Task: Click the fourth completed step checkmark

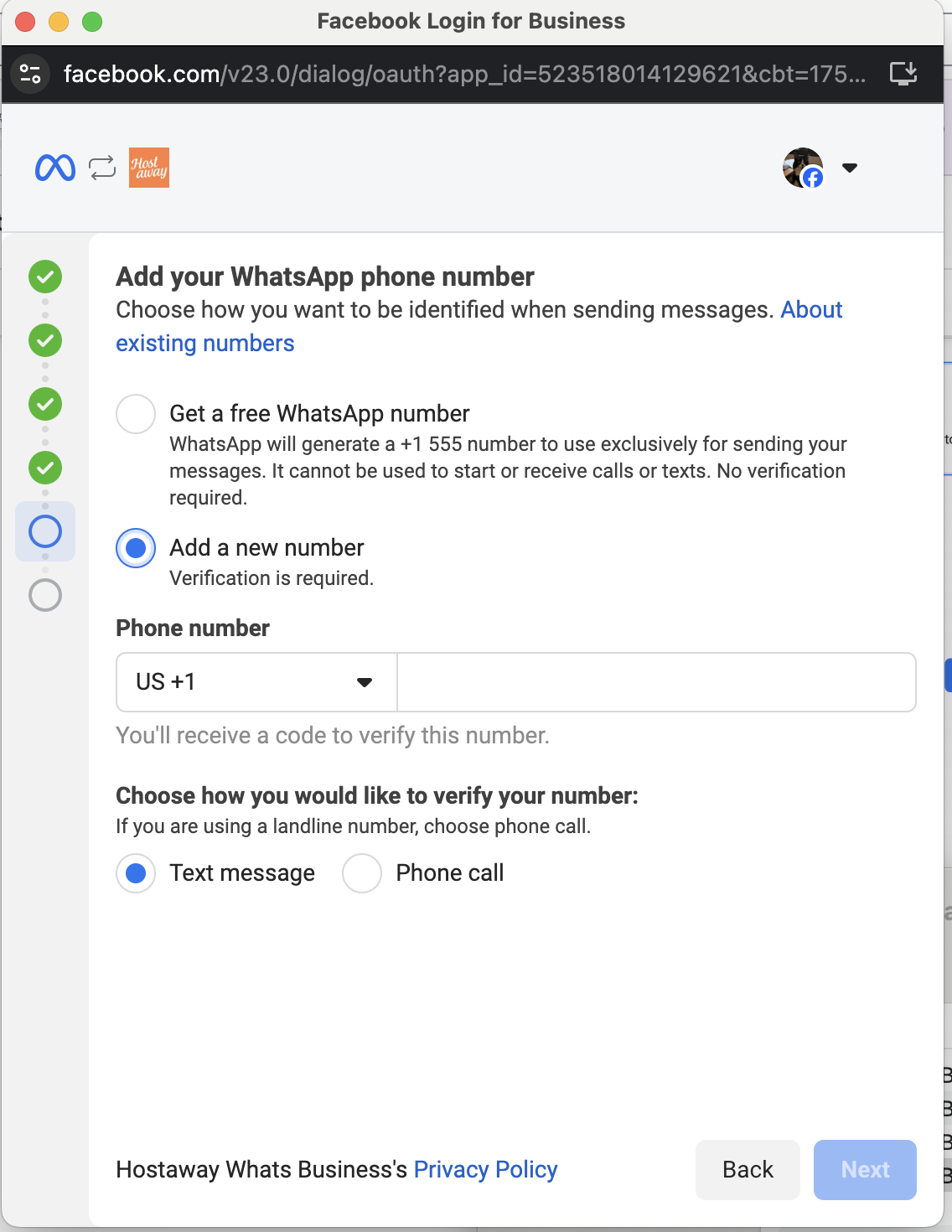Action: coord(45,468)
